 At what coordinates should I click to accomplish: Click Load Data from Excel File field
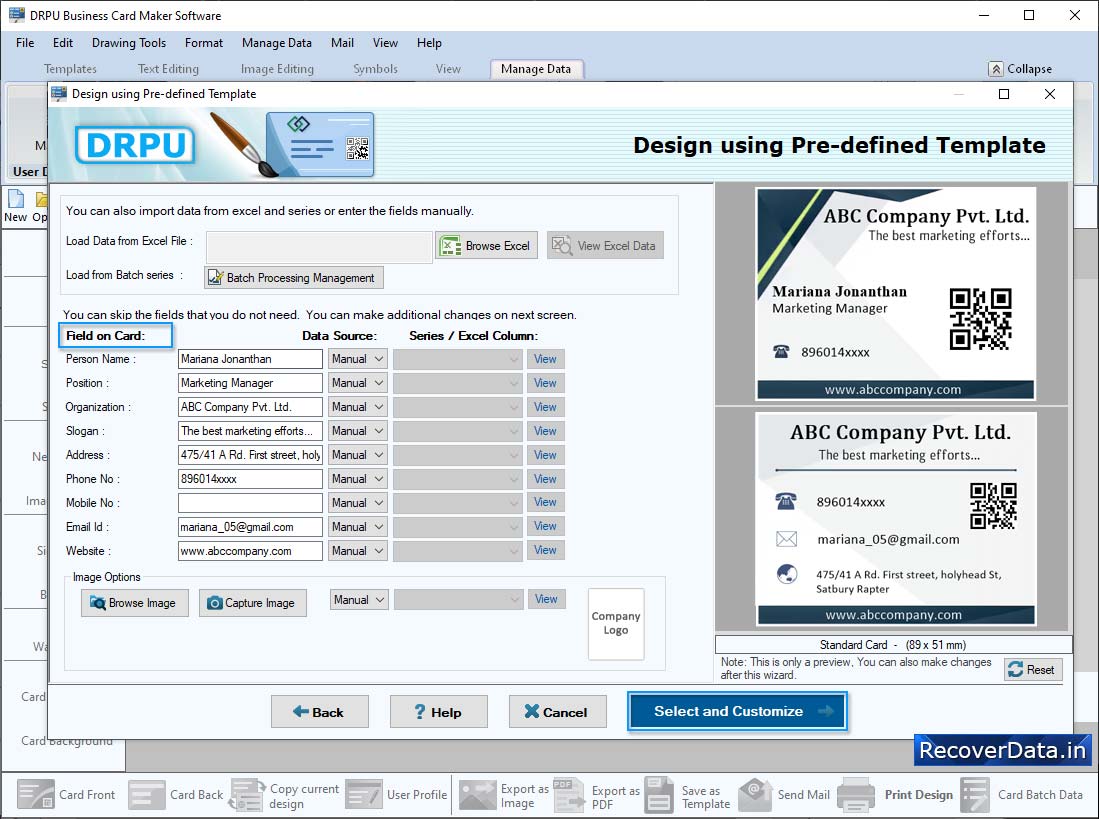pos(319,247)
